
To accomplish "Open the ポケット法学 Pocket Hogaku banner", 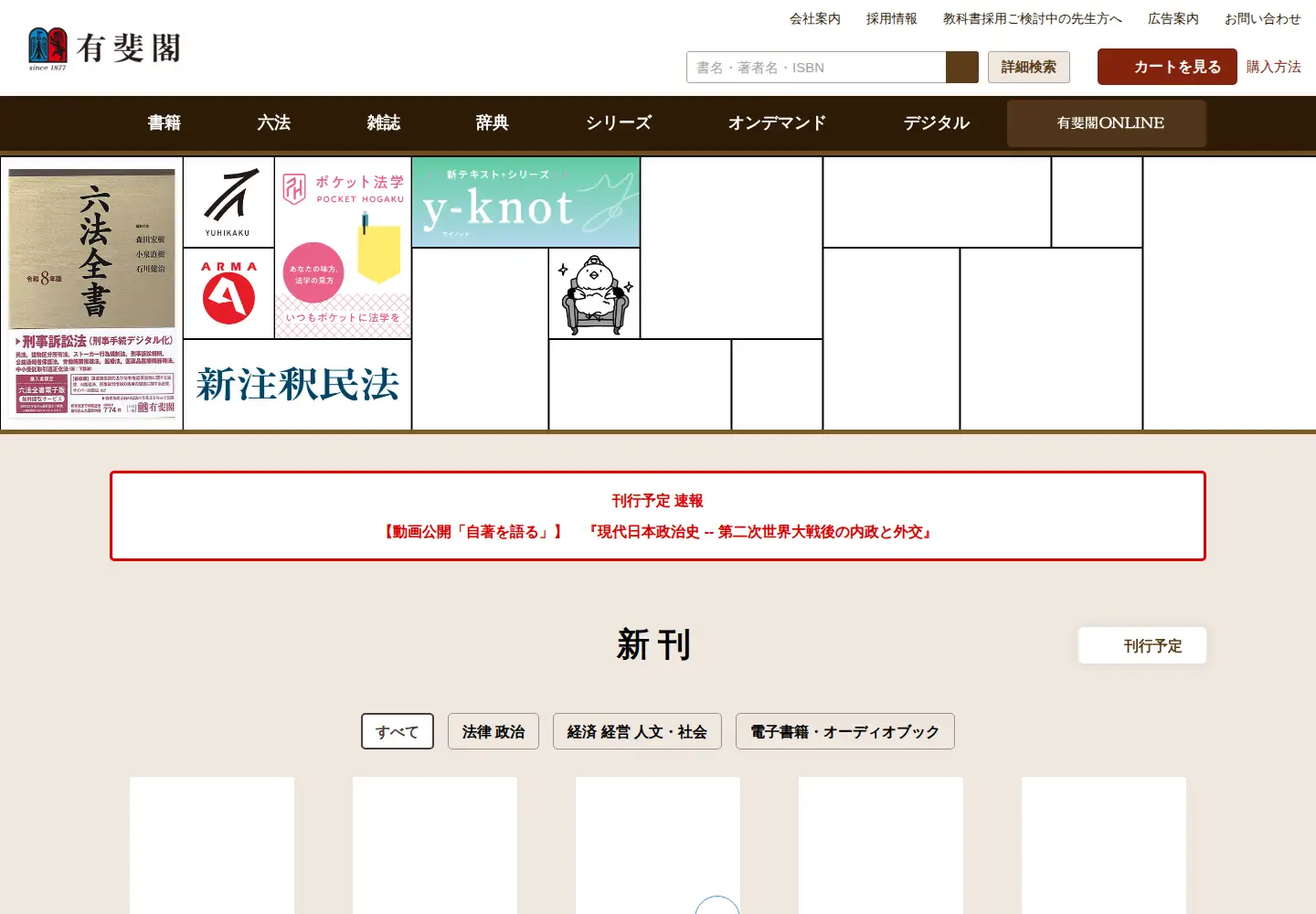I will 343,248.
